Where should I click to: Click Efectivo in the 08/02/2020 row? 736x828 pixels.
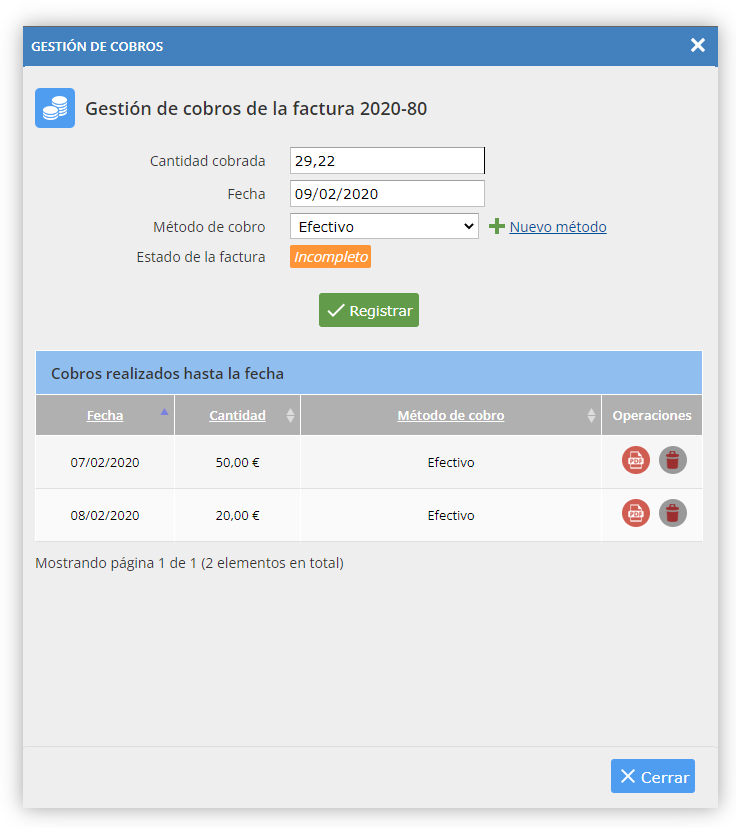451,515
